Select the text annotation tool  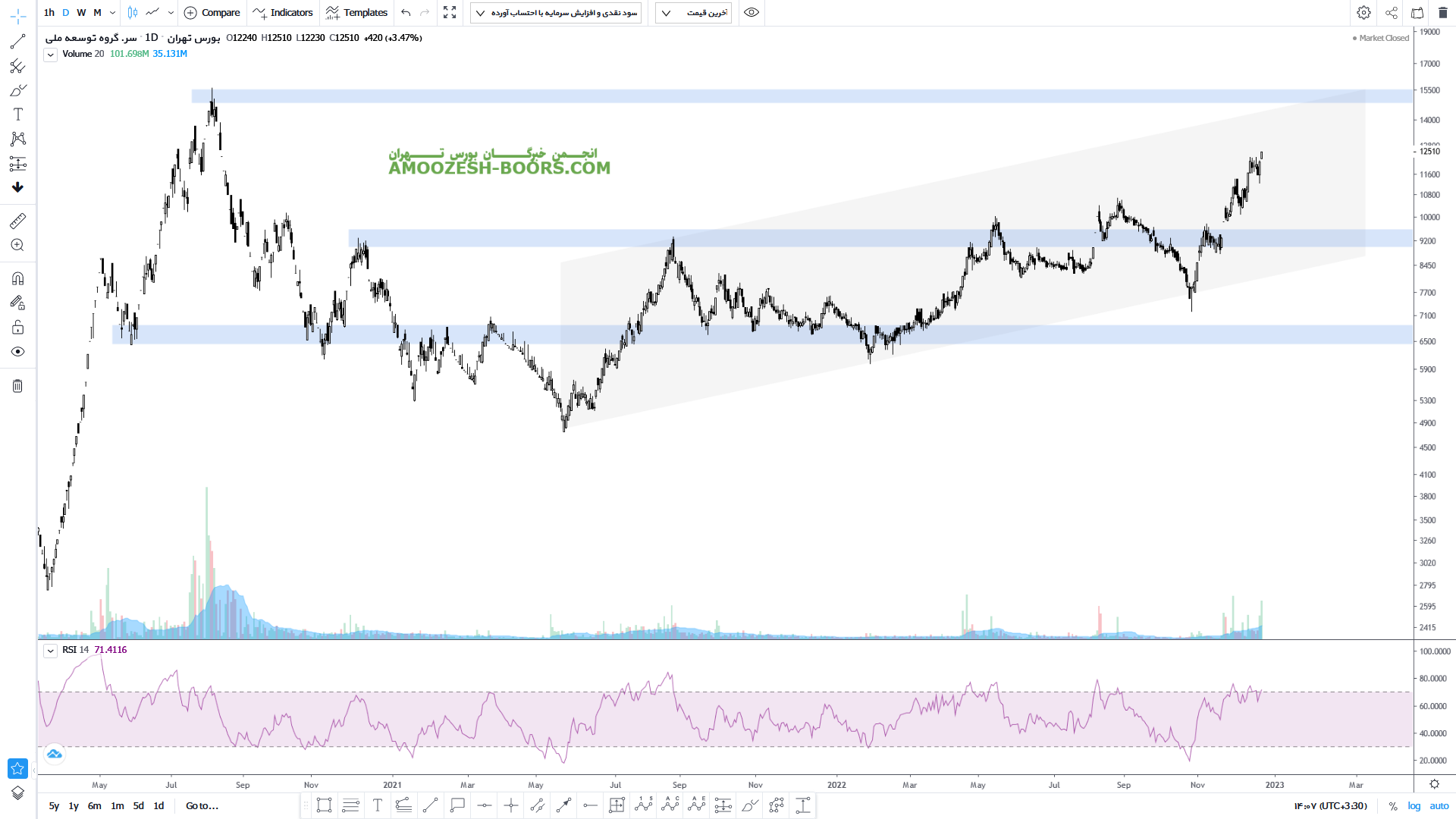(18, 115)
